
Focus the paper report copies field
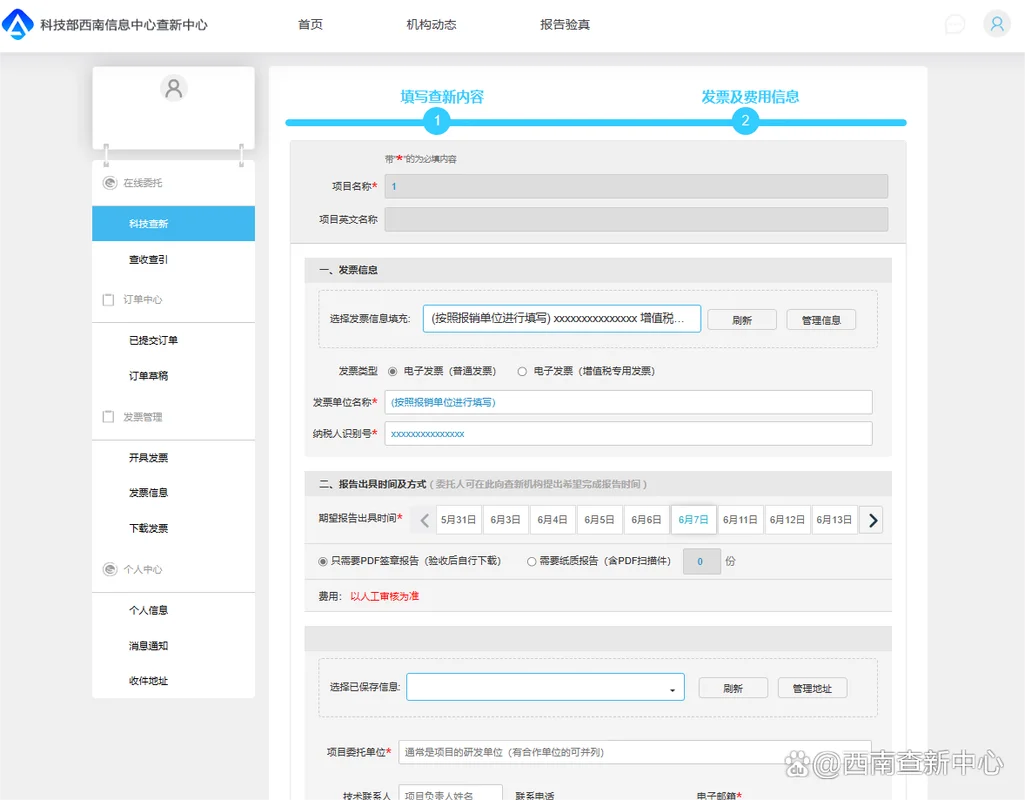click(x=701, y=561)
